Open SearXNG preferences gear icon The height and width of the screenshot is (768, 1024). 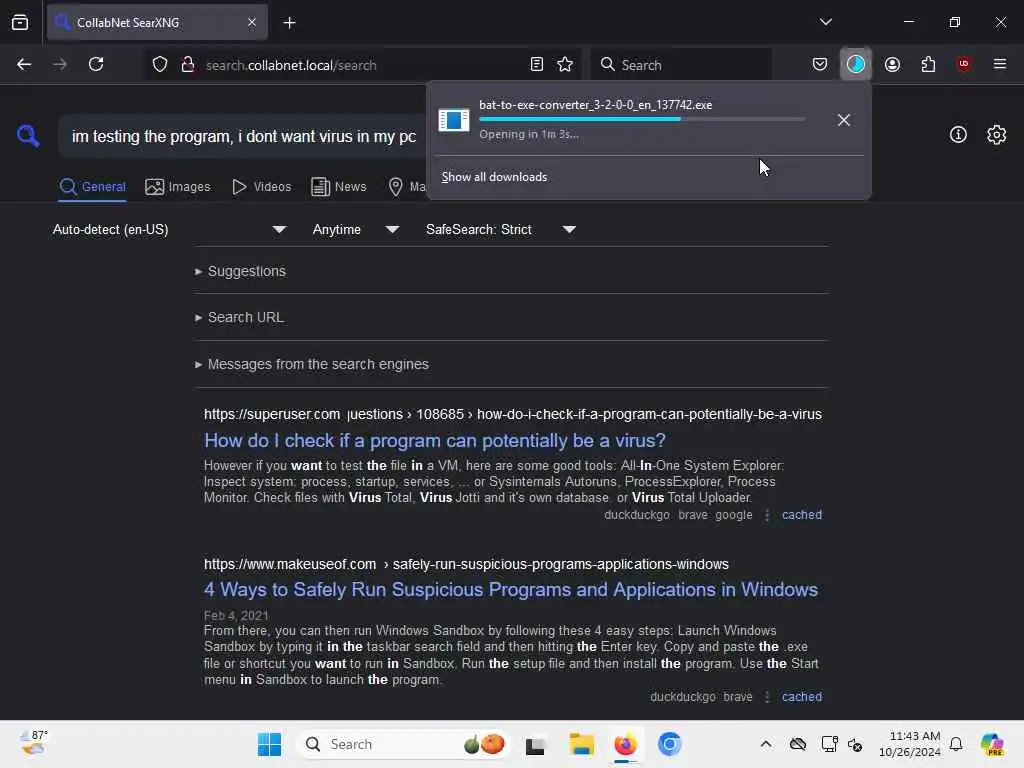996,135
